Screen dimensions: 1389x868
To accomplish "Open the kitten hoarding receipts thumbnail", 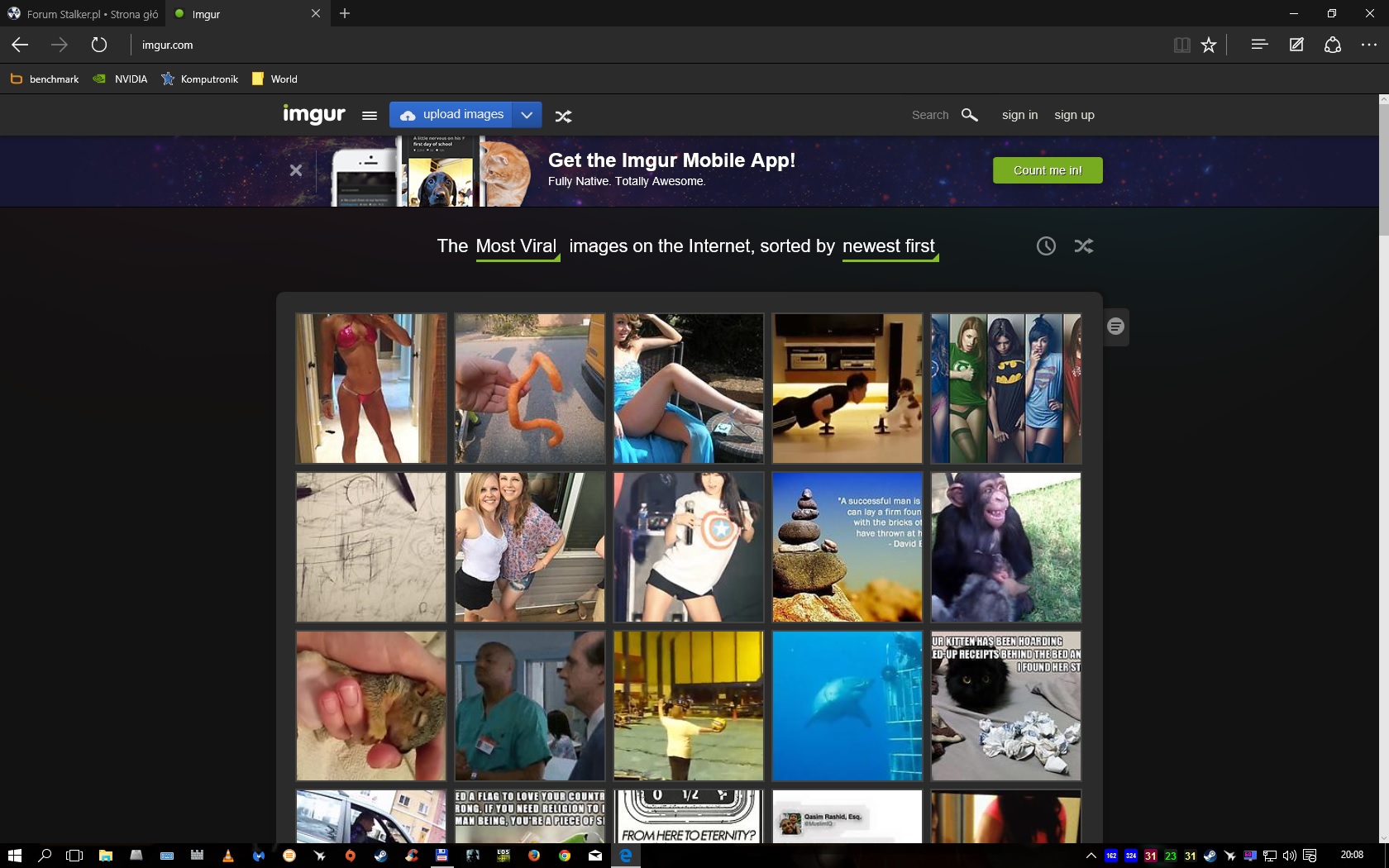I will (x=1006, y=706).
